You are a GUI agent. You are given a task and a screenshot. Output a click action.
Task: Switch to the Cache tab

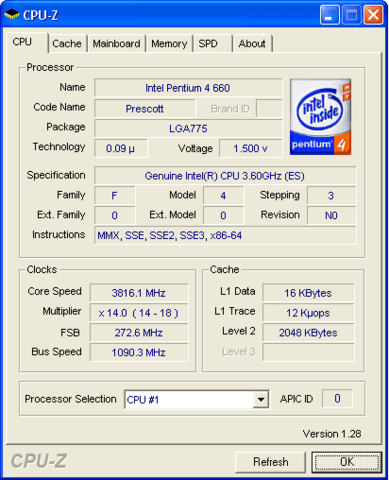67,44
